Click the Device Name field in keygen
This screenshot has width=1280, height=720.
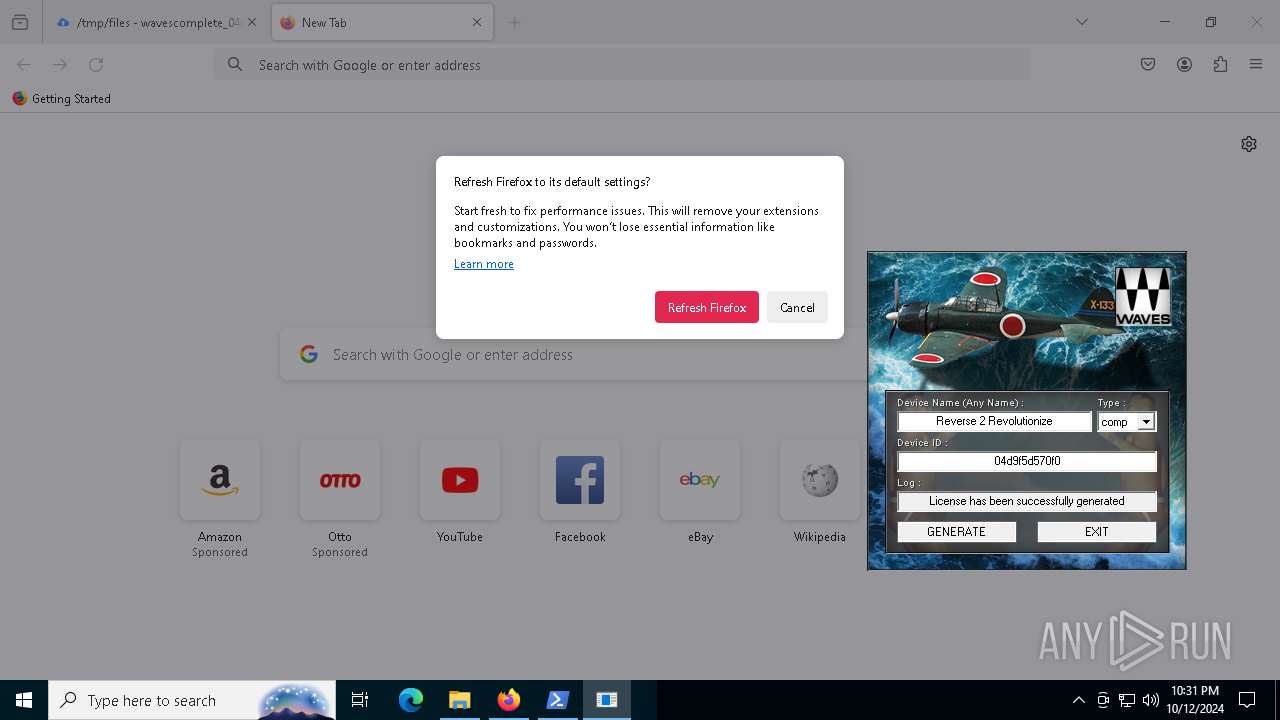(x=994, y=422)
